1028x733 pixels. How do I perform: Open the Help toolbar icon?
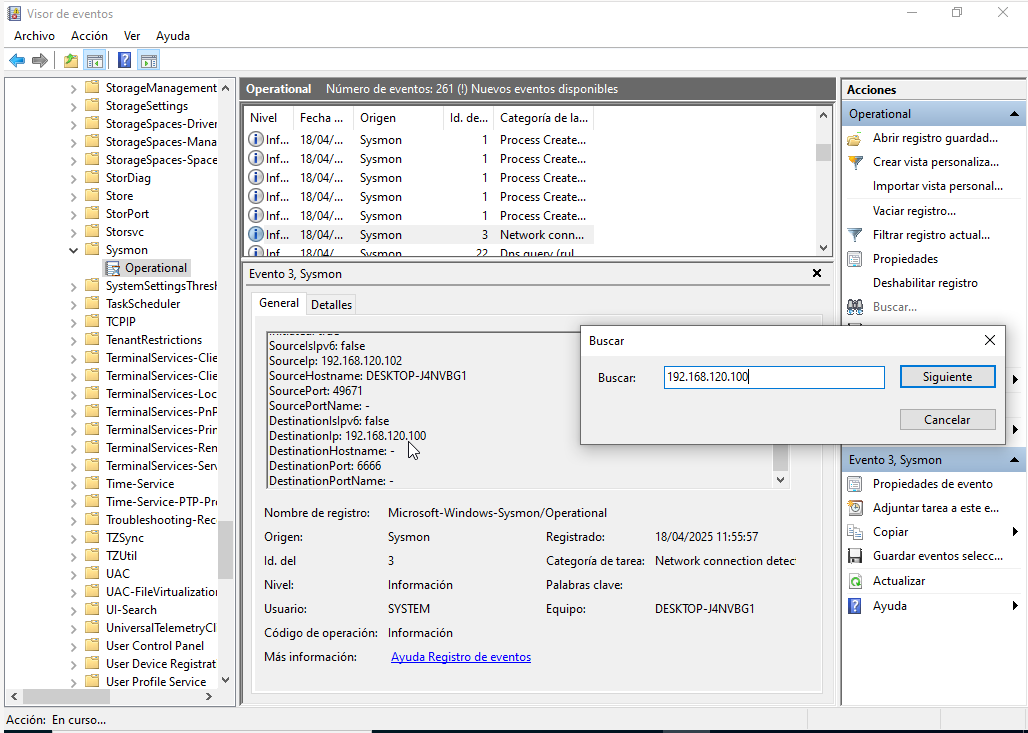[x=125, y=61]
